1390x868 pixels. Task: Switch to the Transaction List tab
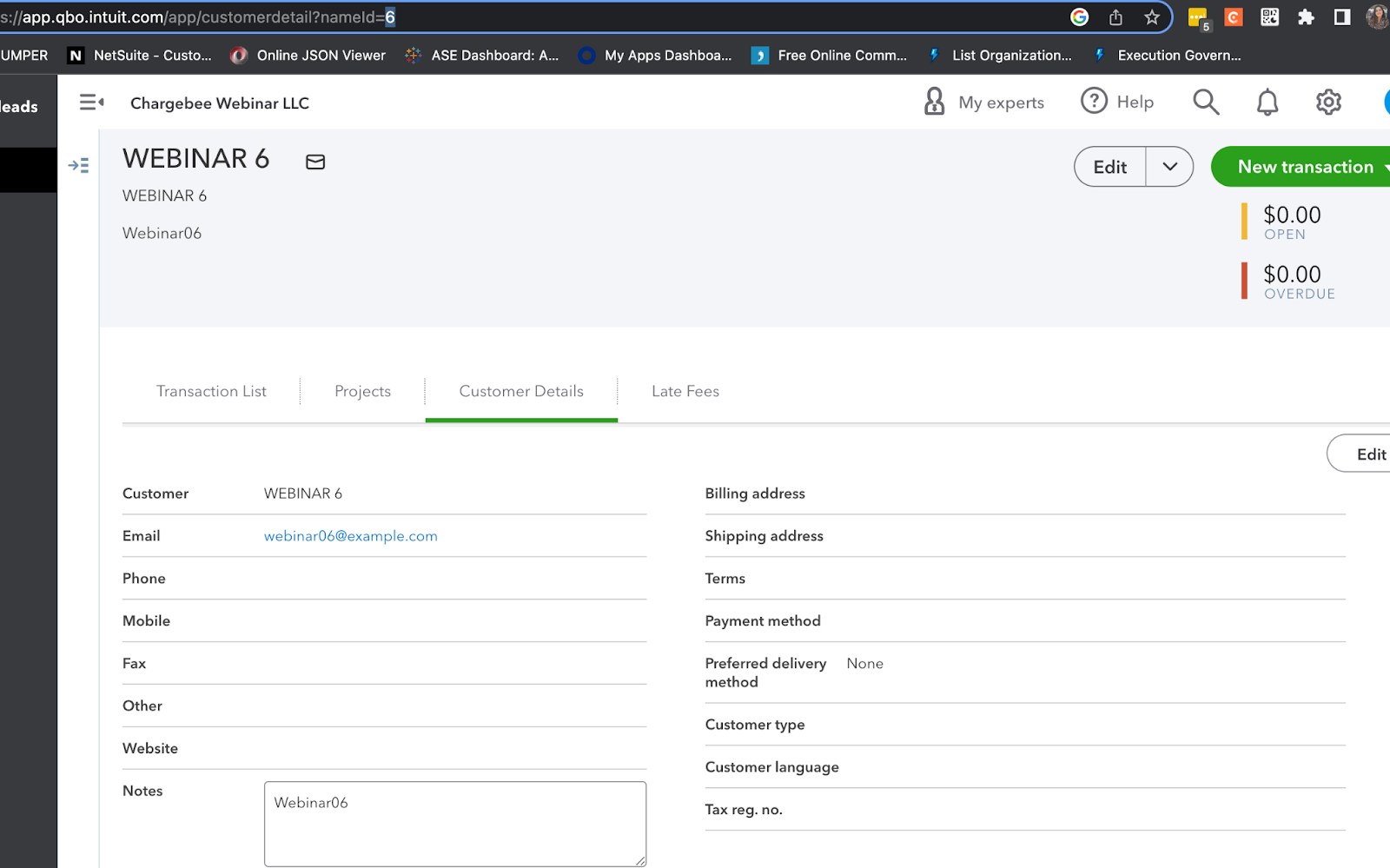pos(211,391)
